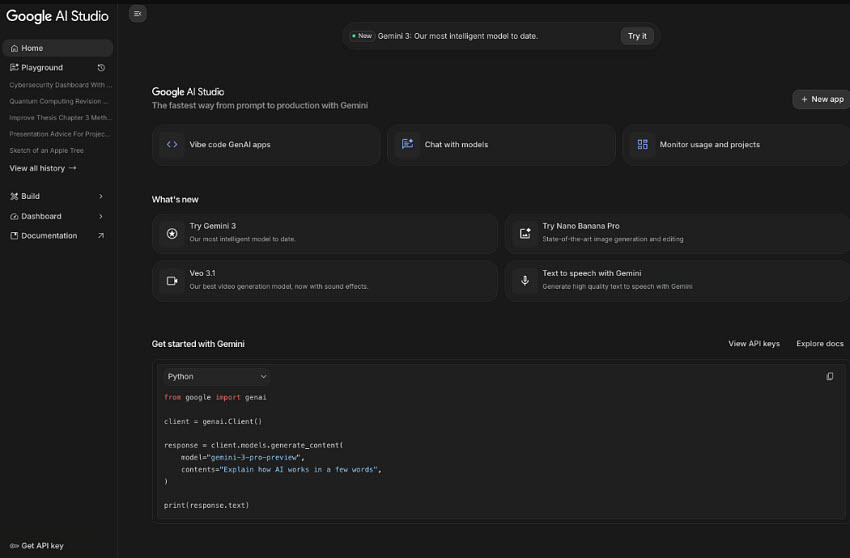Copy the Python code snippet

(x=829, y=376)
